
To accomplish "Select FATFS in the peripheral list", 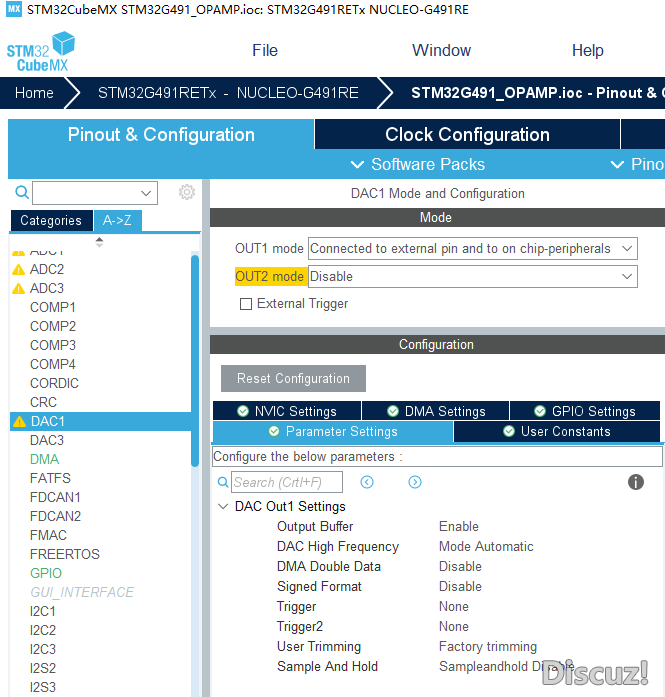I will (x=50, y=479).
